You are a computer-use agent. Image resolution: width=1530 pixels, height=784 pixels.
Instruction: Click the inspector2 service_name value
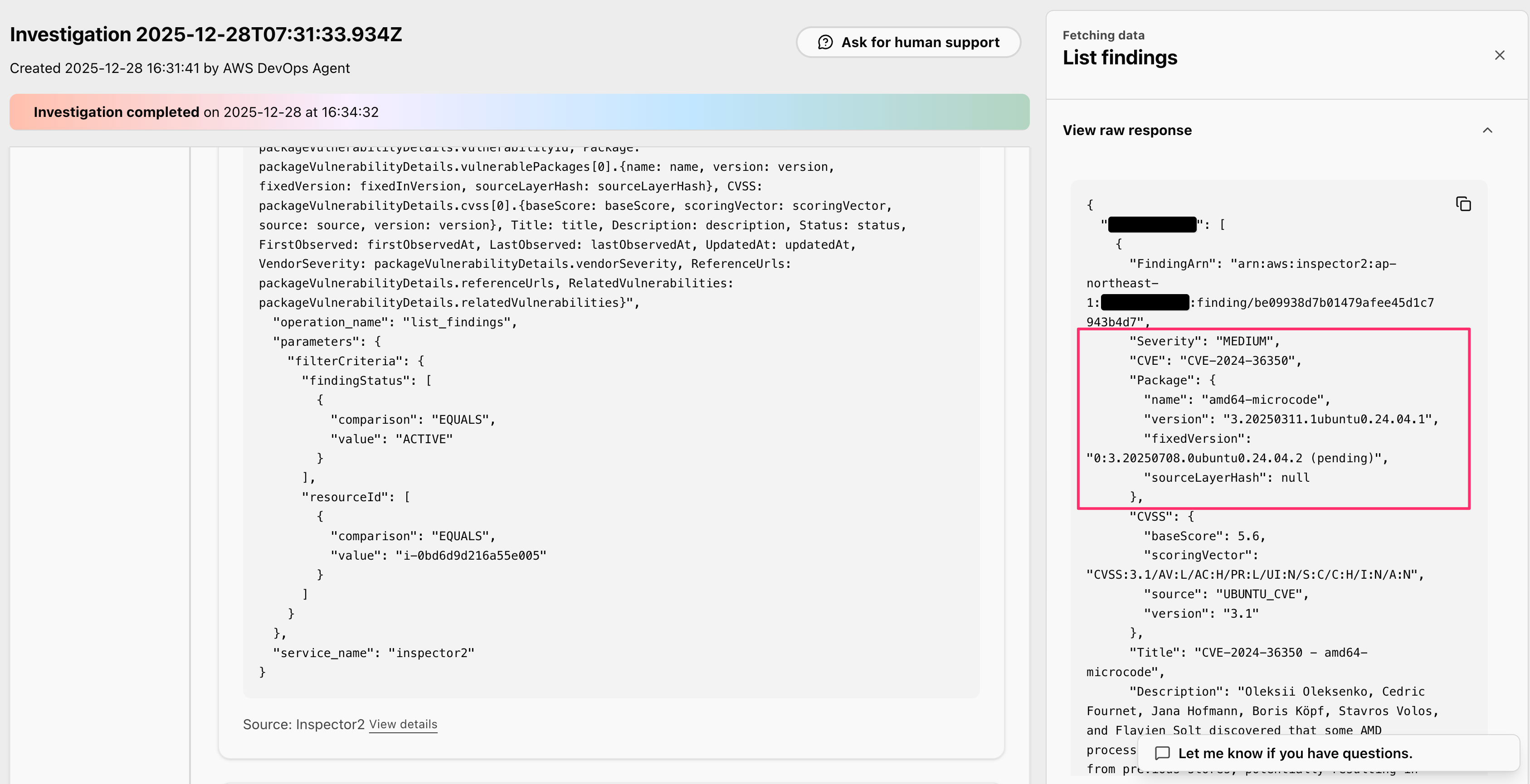coord(431,653)
